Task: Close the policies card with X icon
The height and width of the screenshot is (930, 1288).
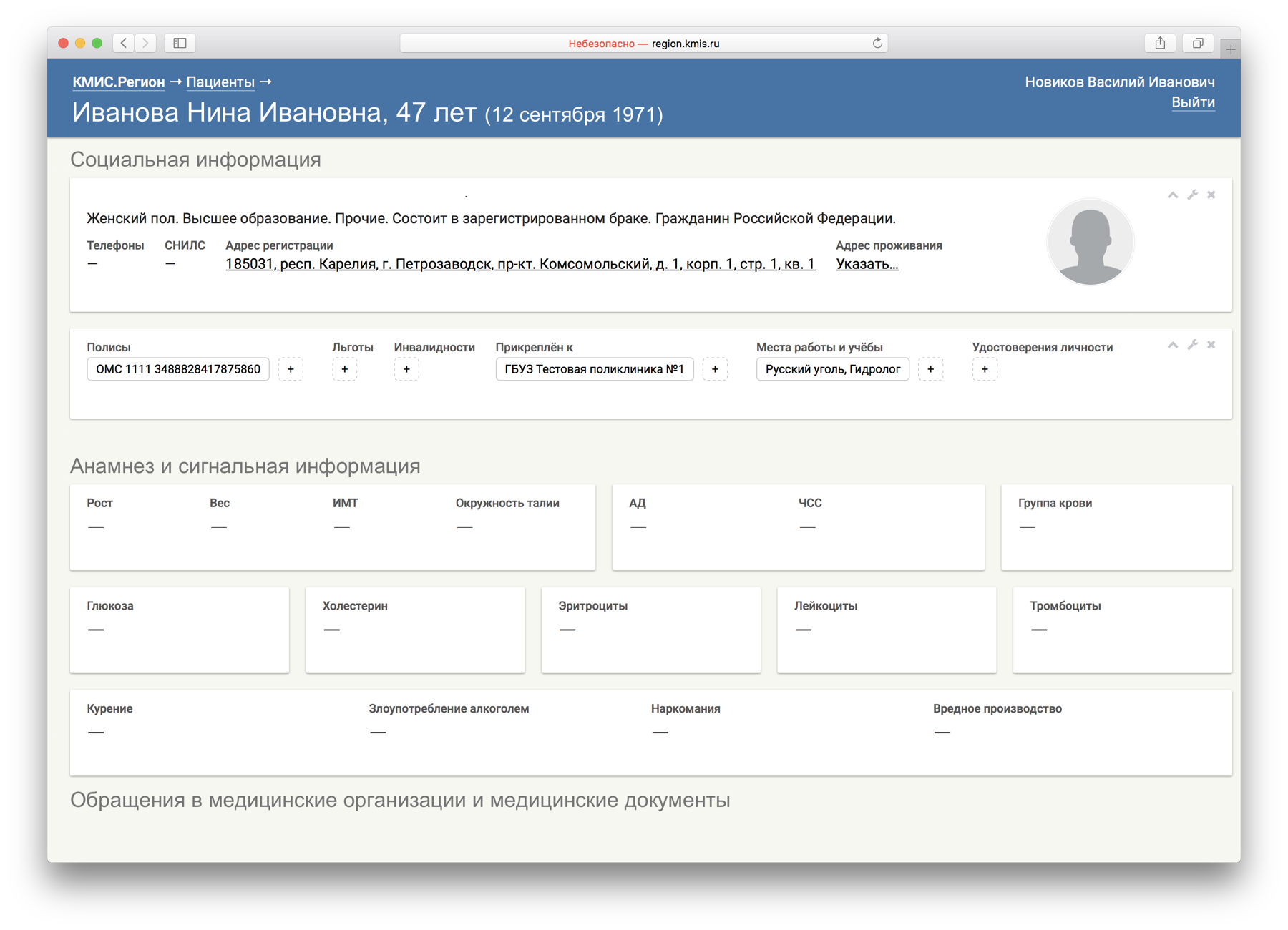Action: 1211,346
